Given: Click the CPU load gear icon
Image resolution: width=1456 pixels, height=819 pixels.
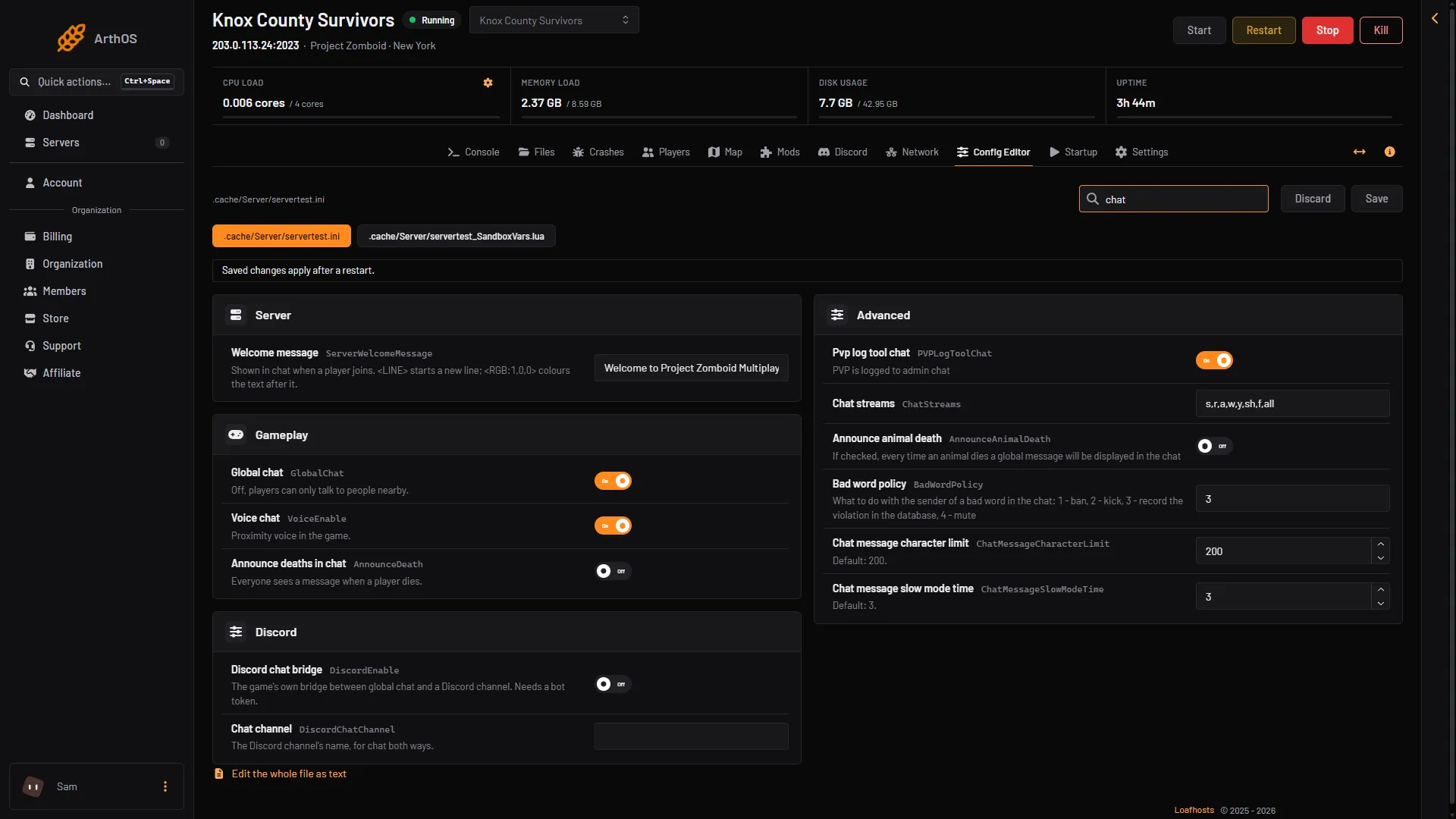Looking at the screenshot, I should [488, 83].
